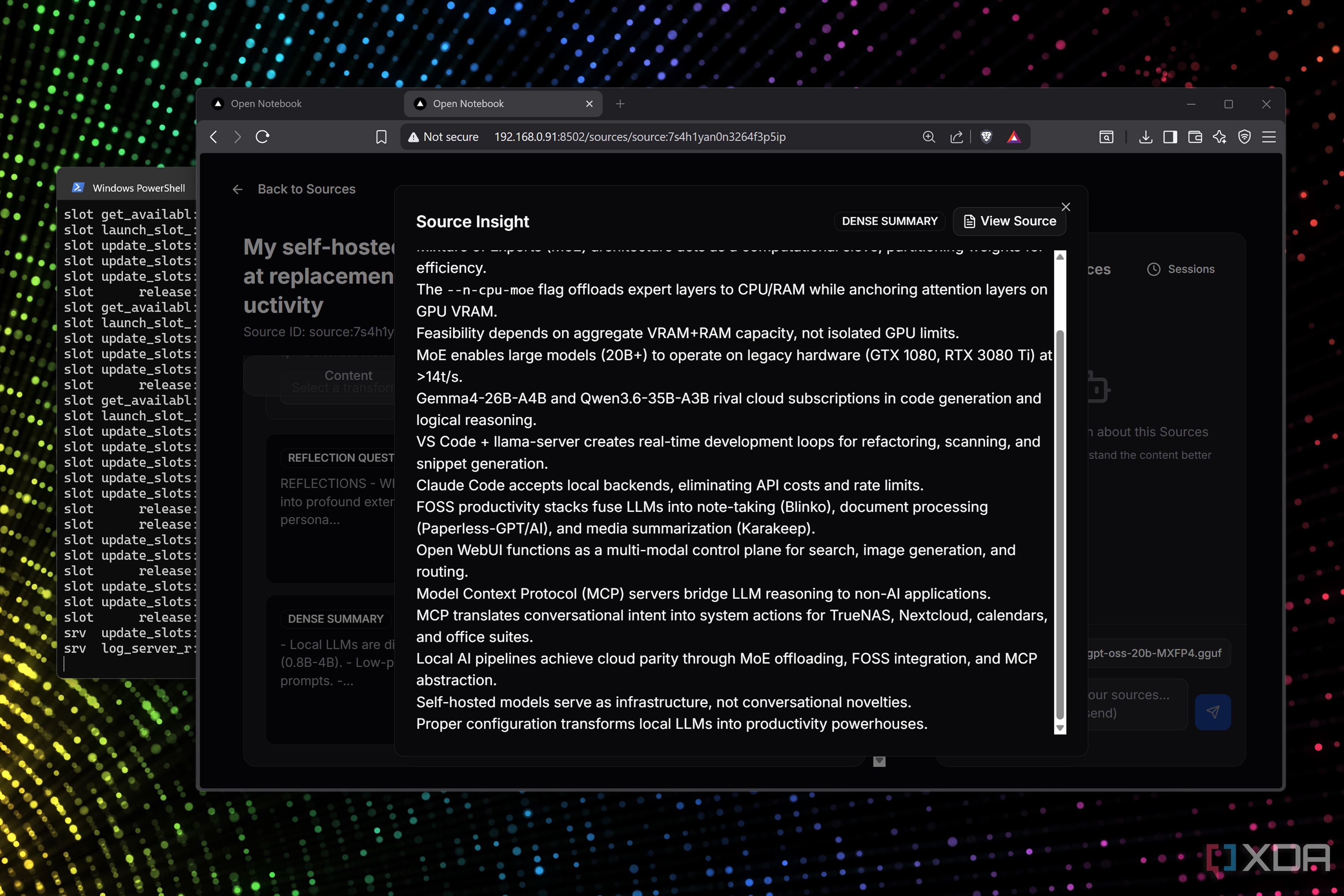Close the Source Insight dialog
The width and height of the screenshot is (1344, 896).
pyautogui.click(x=1066, y=207)
